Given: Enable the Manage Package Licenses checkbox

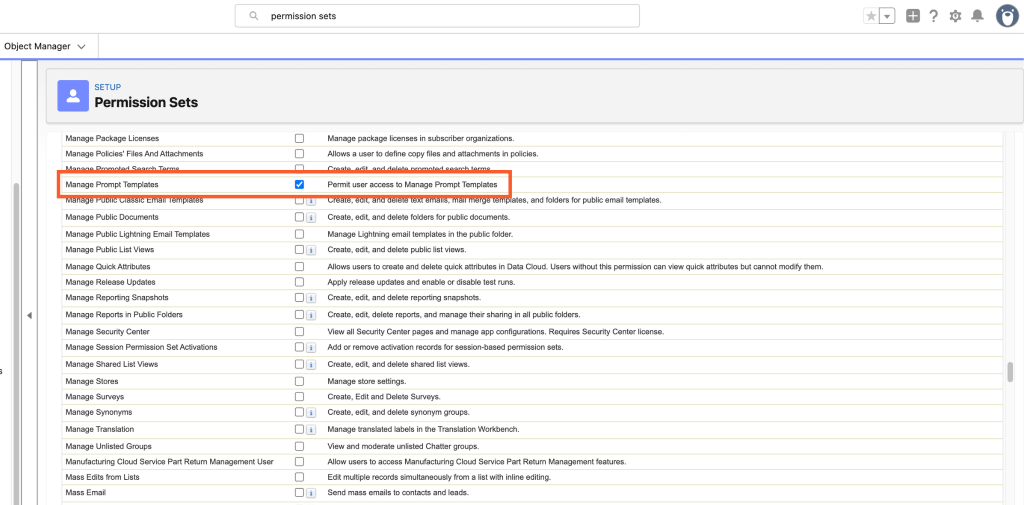Looking at the screenshot, I should click(x=299, y=138).
